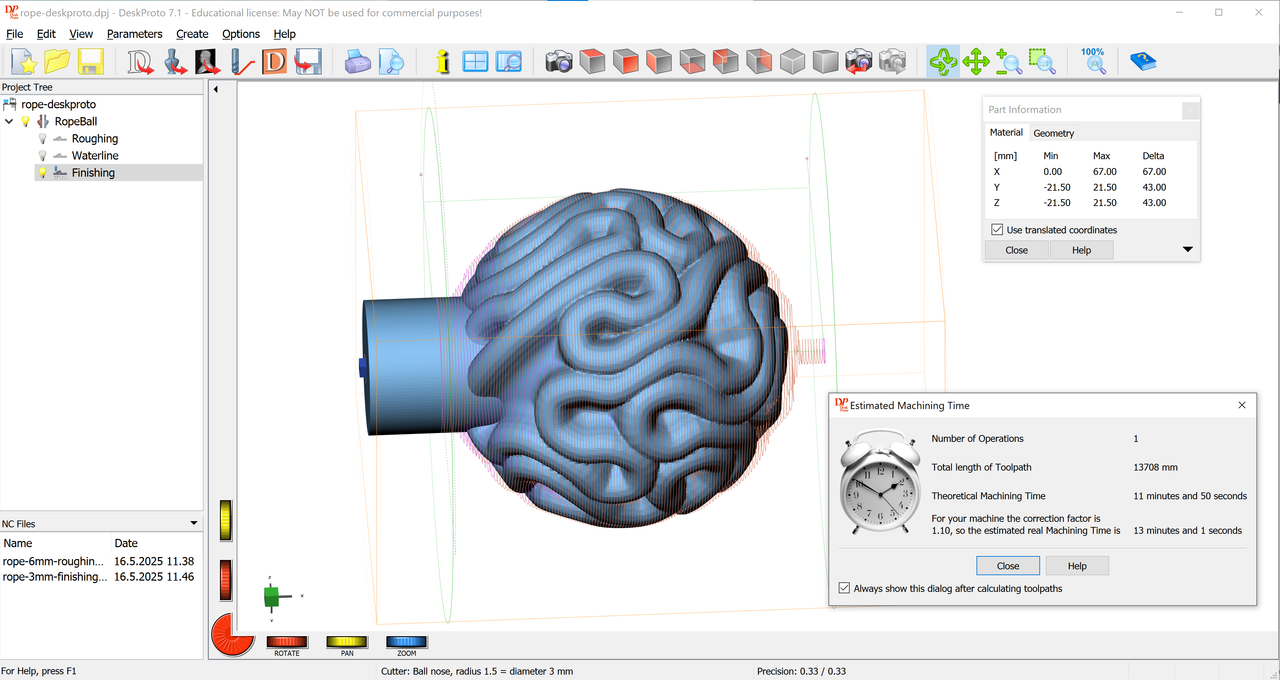
Task: Click the camera snapshot toolbar icon
Action: point(558,61)
